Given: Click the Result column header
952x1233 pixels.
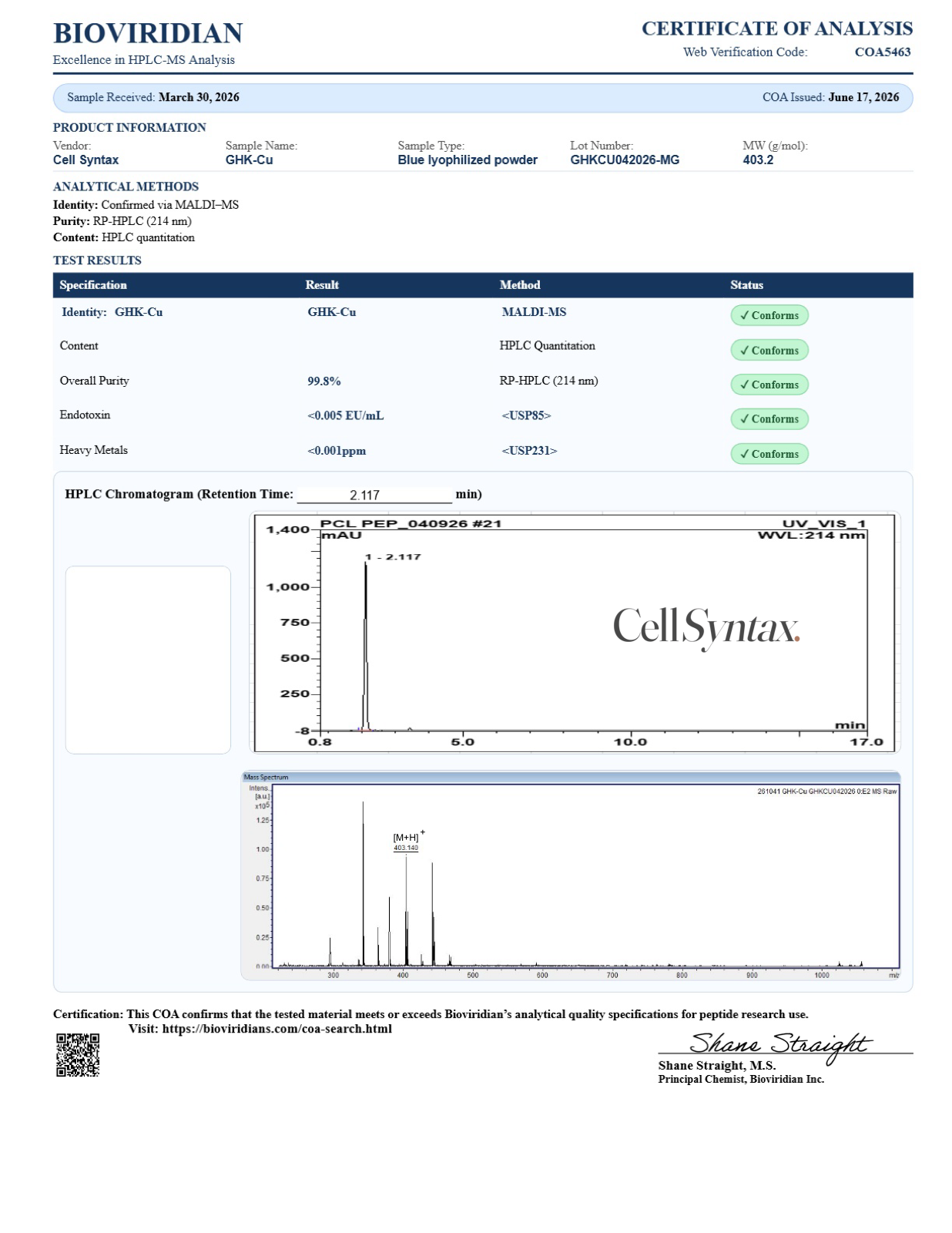Looking at the screenshot, I should tap(322, 285).
